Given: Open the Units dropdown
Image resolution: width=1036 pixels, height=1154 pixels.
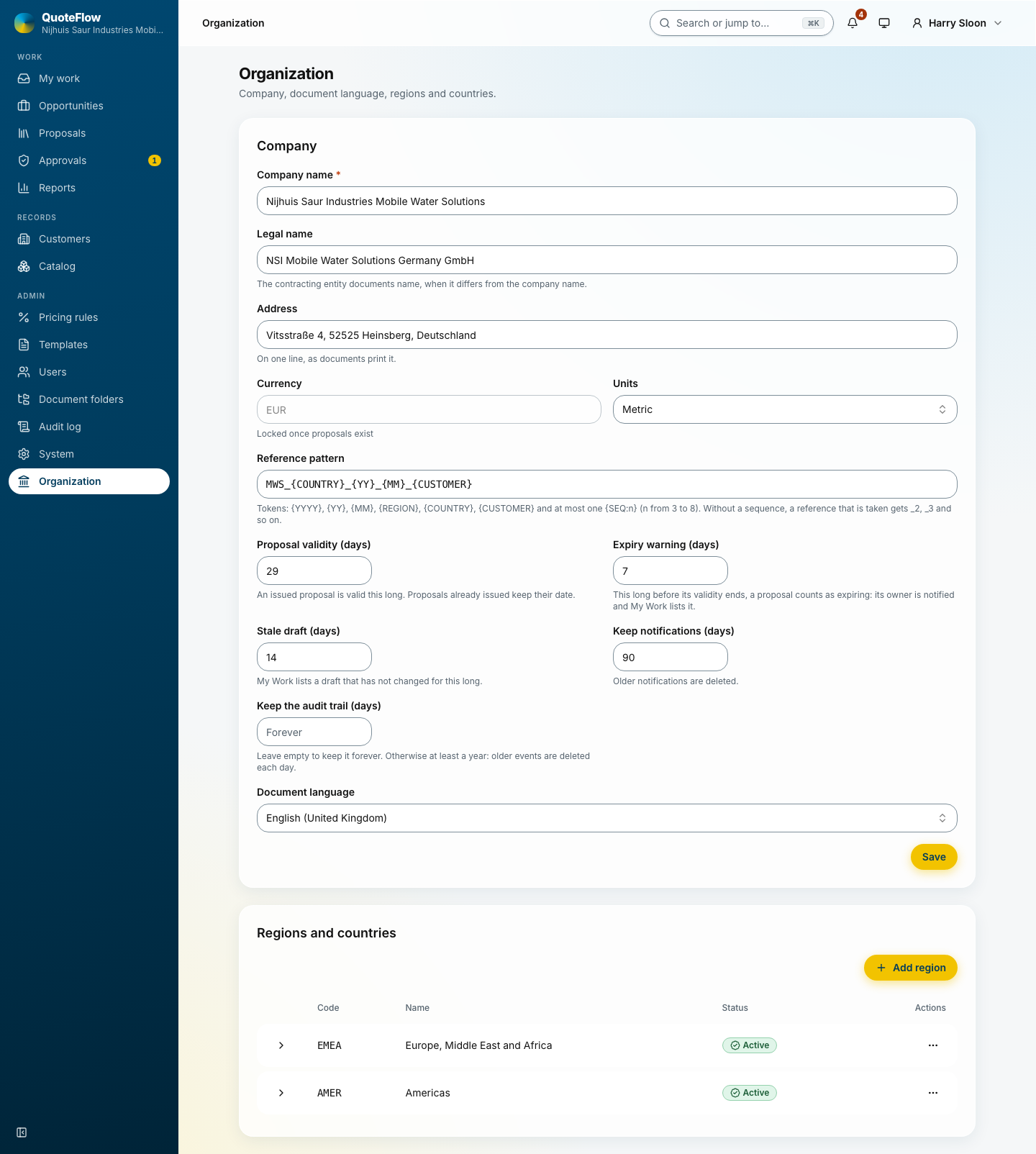Looking at the screenshot, I should click(785, 409).
